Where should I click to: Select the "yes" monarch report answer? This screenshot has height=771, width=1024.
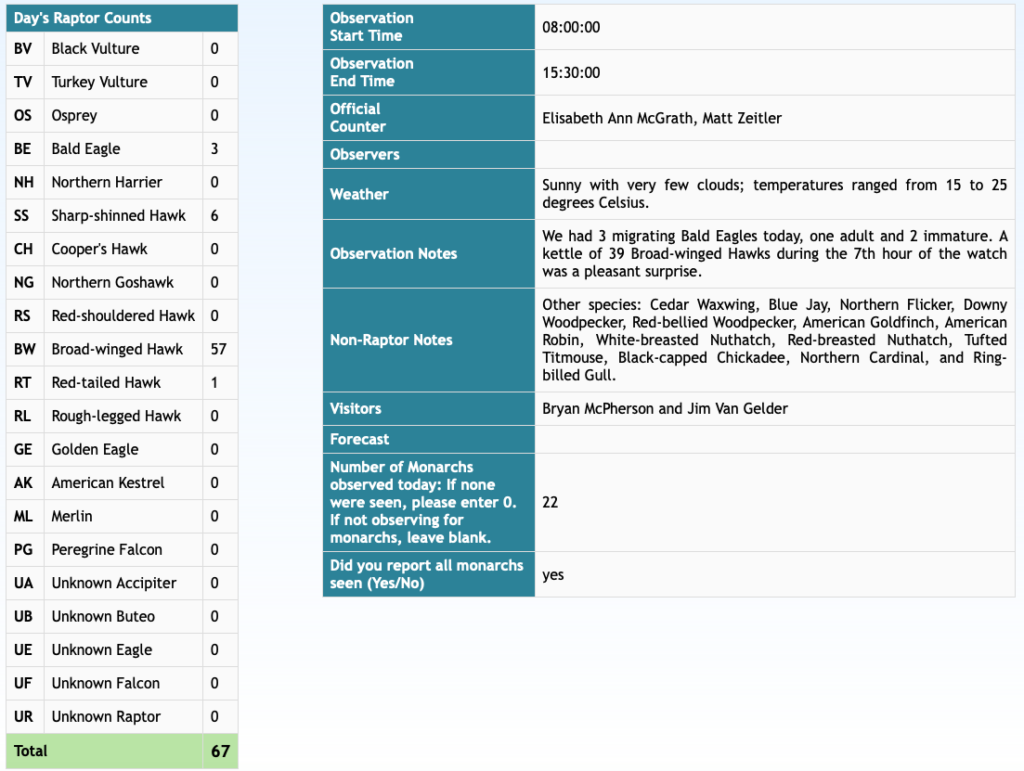[552, 575]
